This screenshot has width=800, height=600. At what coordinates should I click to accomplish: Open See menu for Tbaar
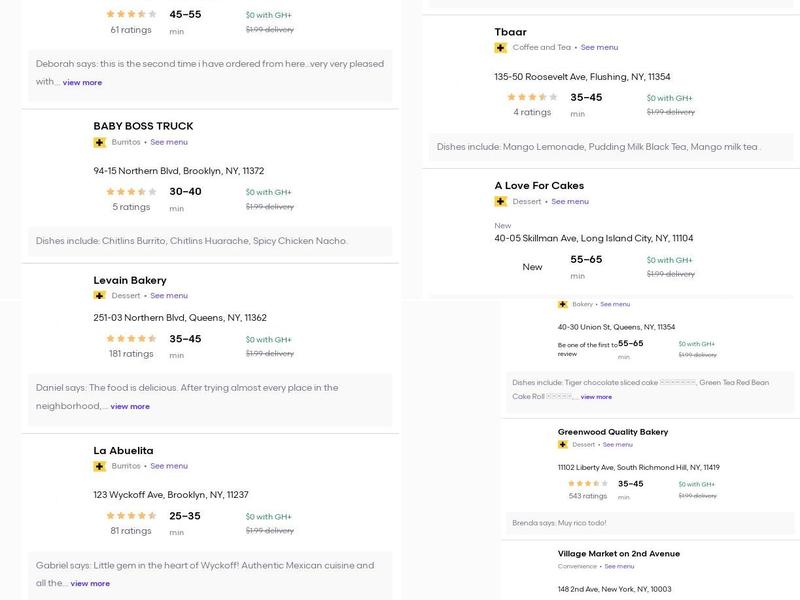click(599, 48)
